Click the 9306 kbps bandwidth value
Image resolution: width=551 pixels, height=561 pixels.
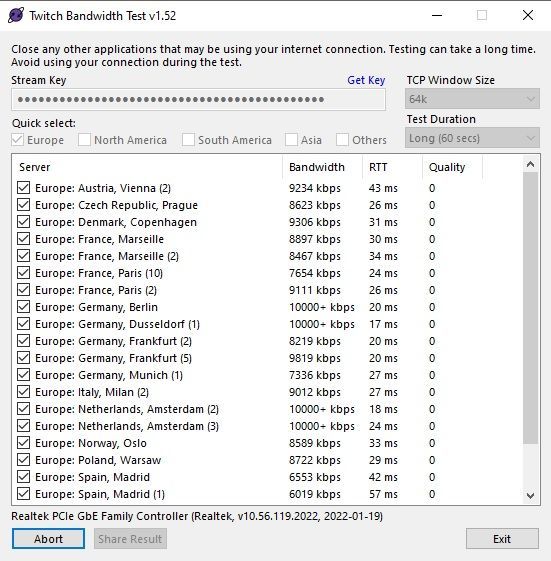(x=315, y=222)
